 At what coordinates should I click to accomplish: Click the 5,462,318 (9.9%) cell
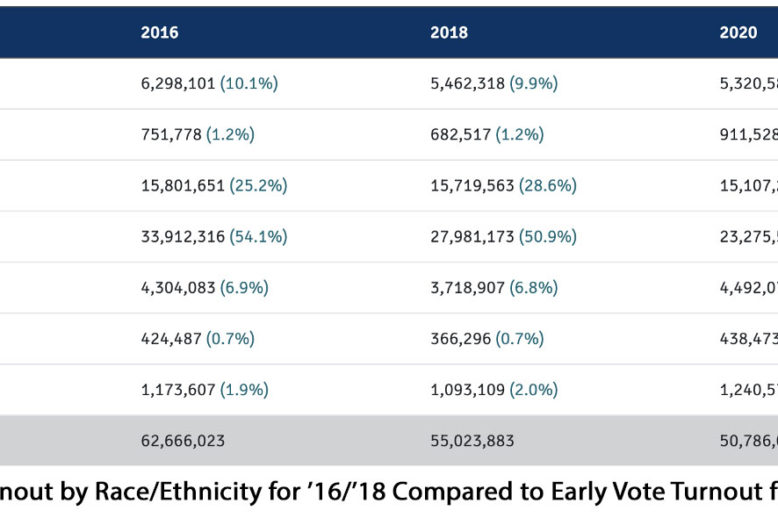pyautogui.click(x=494, y=84)
